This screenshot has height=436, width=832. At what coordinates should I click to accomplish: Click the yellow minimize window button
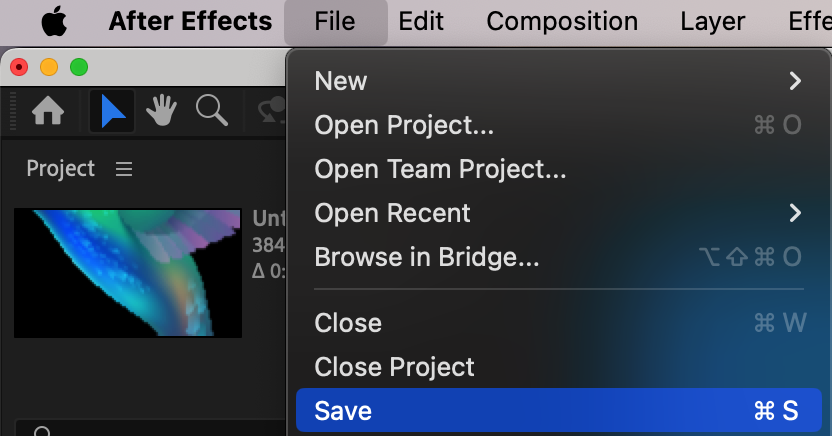pyautogui.click(x=49, y=67)
